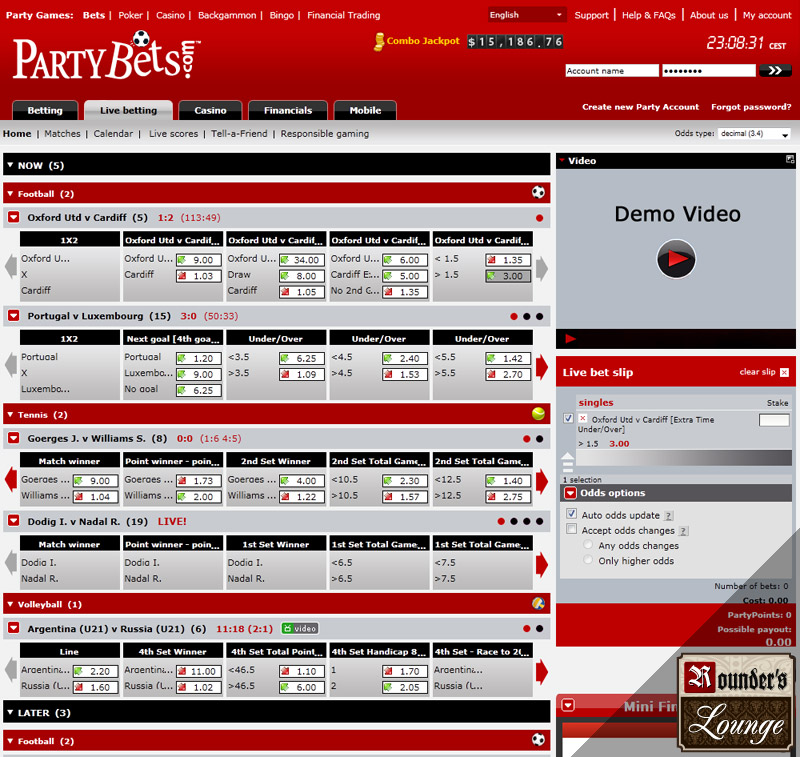This screenshot has height=757, width=800.
Task: Click the stake input for Oxford Utd bet
Action: (774, 420)
